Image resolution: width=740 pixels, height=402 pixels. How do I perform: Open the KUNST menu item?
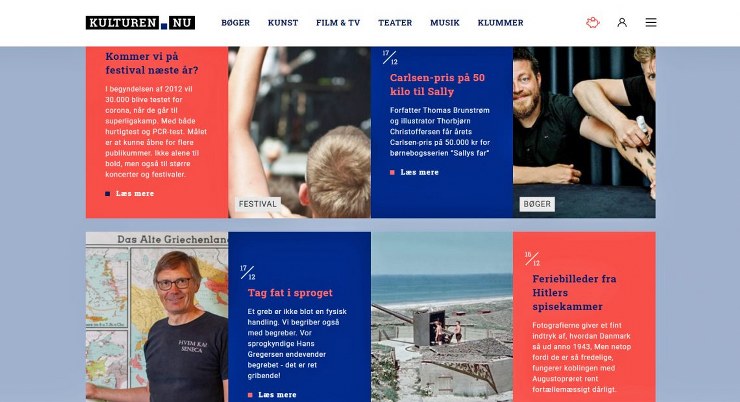tap(283, 23)
